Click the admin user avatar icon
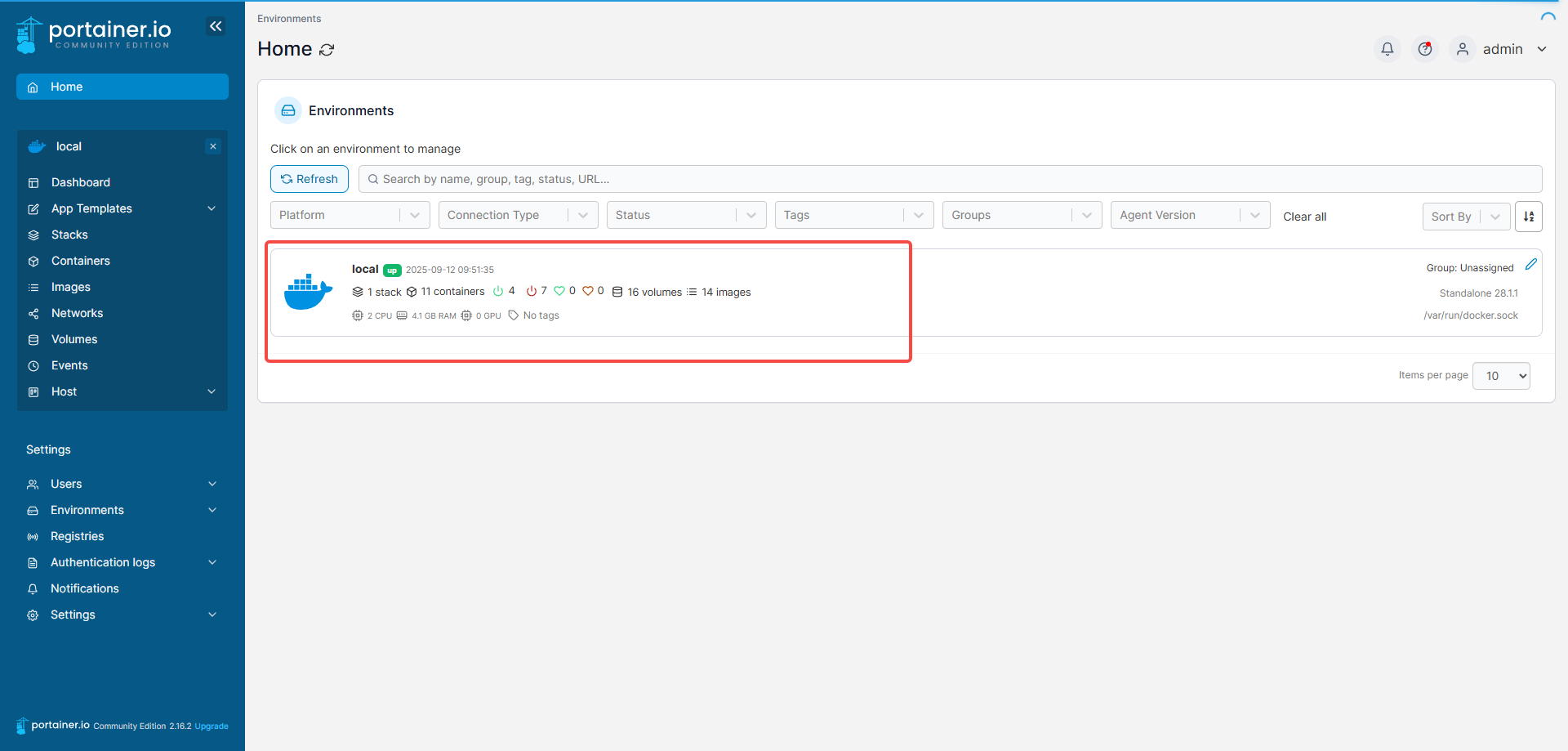 point(1463,49)
